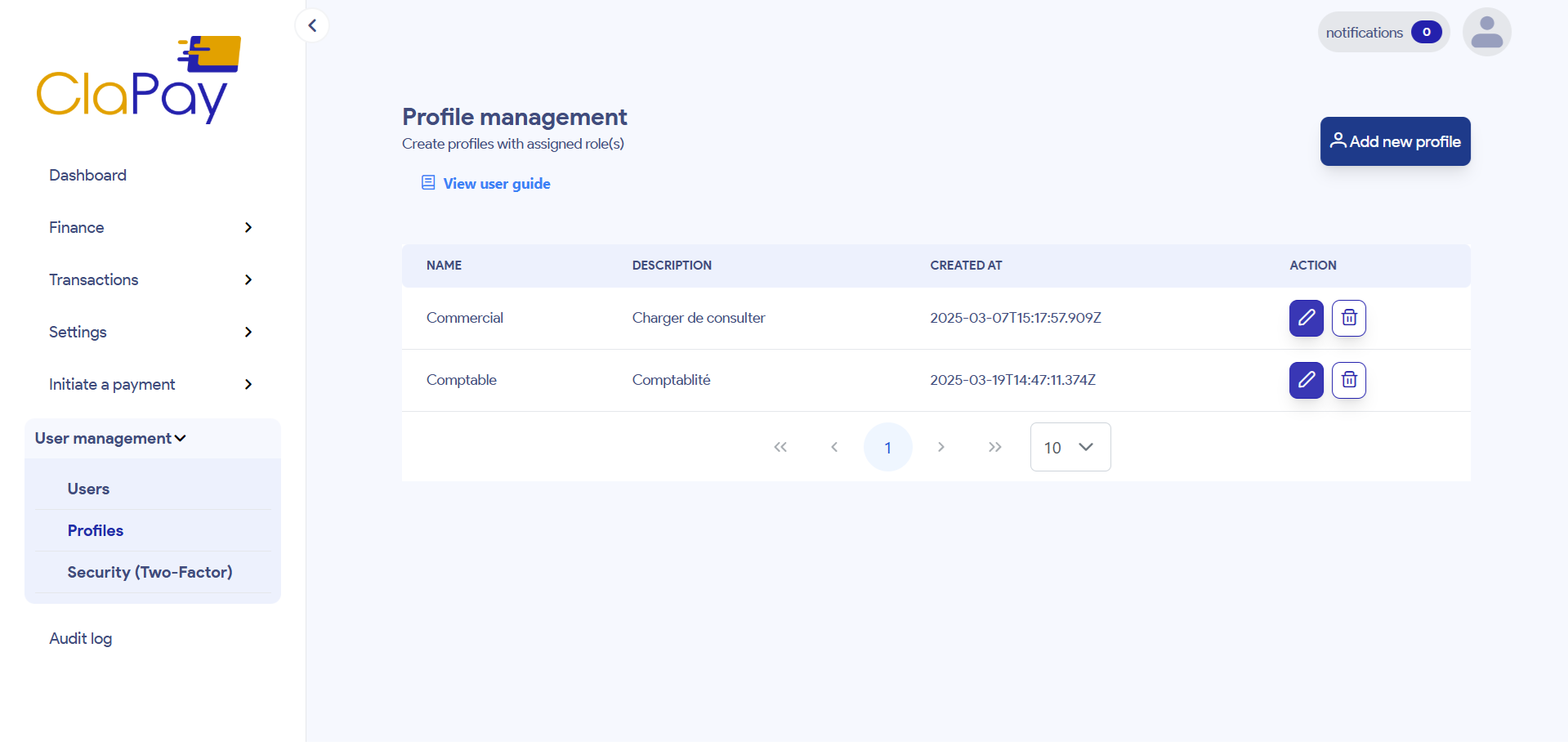Go to the first page of results

coord(780,447)
